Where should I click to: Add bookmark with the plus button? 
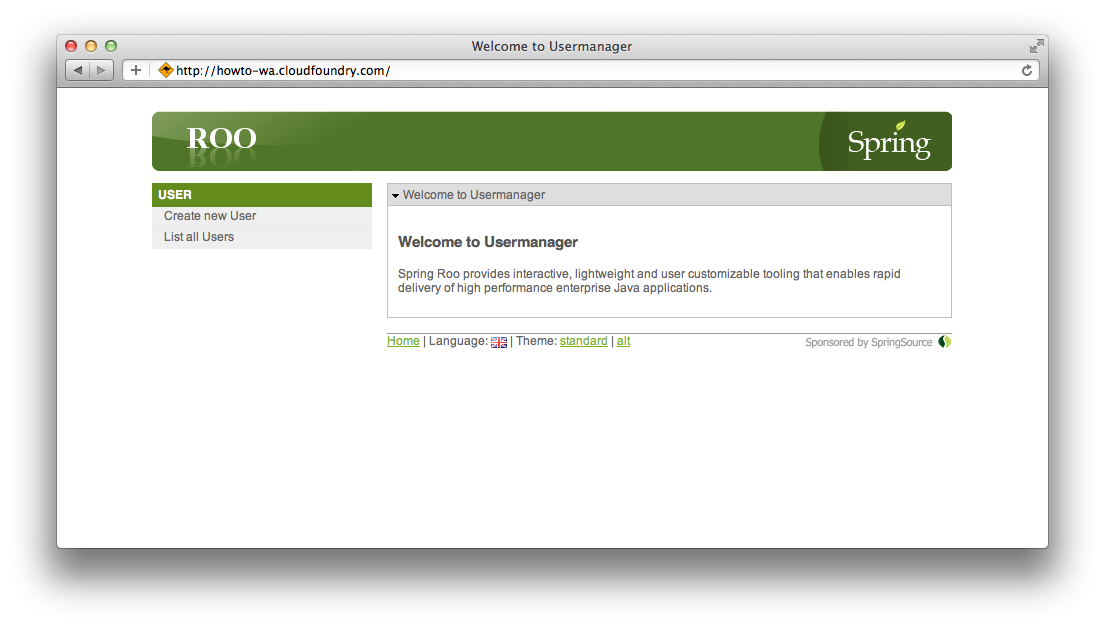pos(136,70)
